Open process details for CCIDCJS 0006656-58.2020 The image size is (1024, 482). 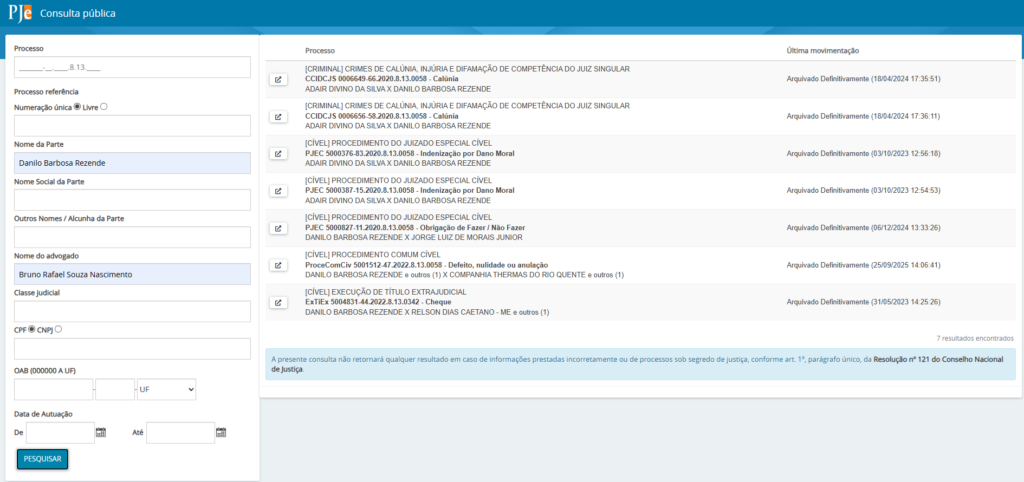coord(278,116)
